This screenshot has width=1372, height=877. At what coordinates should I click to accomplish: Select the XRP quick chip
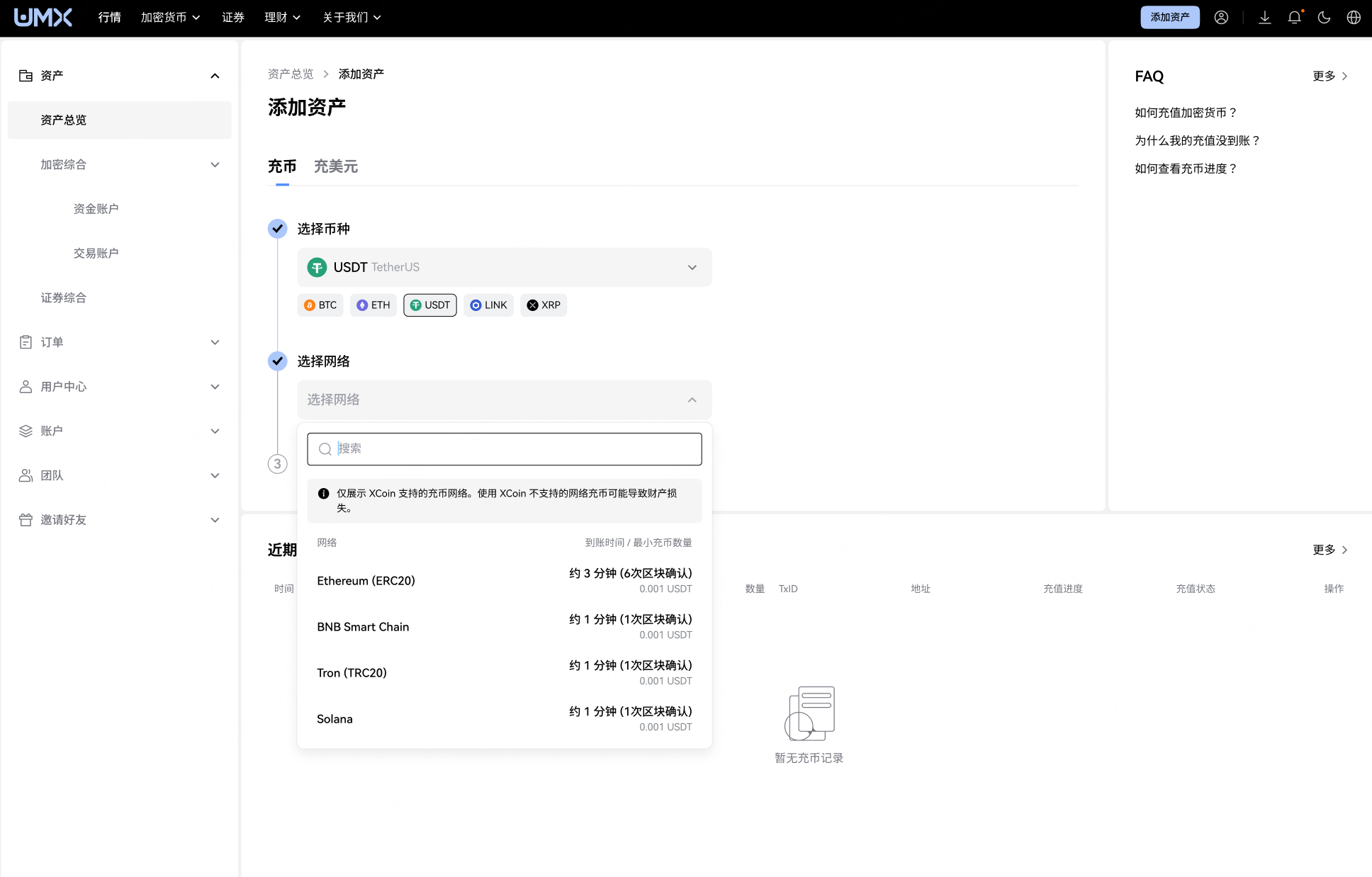(544, 305)
